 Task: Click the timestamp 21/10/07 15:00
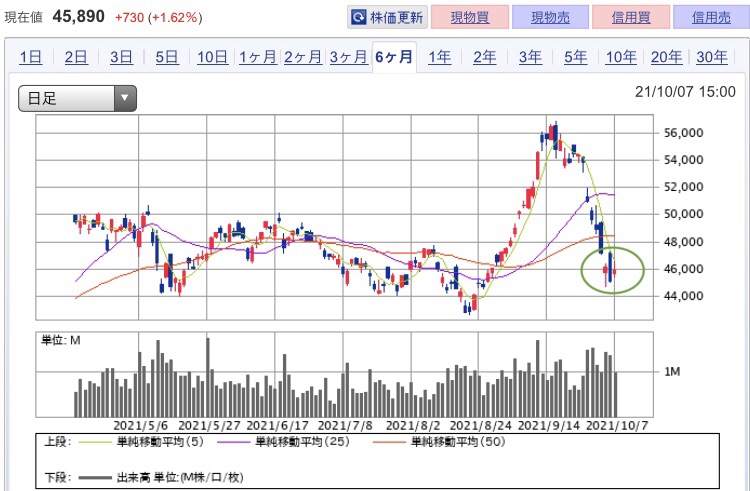click(x=685, y=92)
